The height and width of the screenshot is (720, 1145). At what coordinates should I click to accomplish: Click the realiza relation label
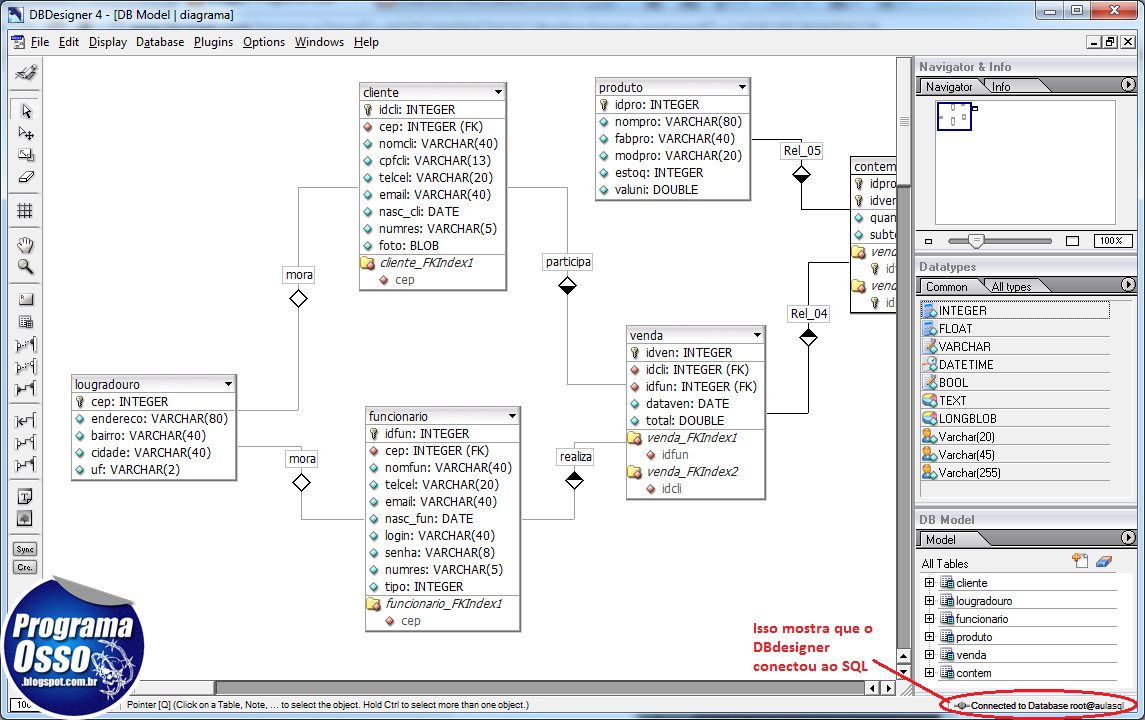(575, 457)
